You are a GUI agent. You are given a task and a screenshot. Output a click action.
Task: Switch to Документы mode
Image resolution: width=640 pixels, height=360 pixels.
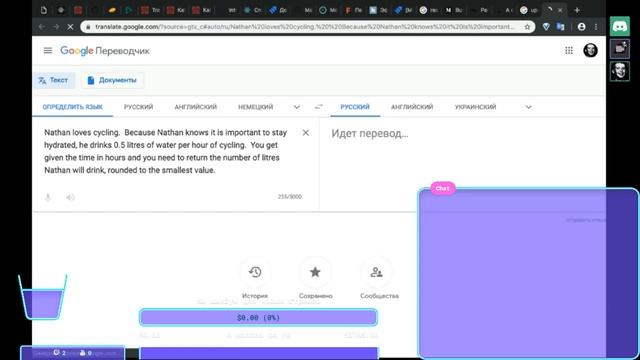tap(112, 80)
